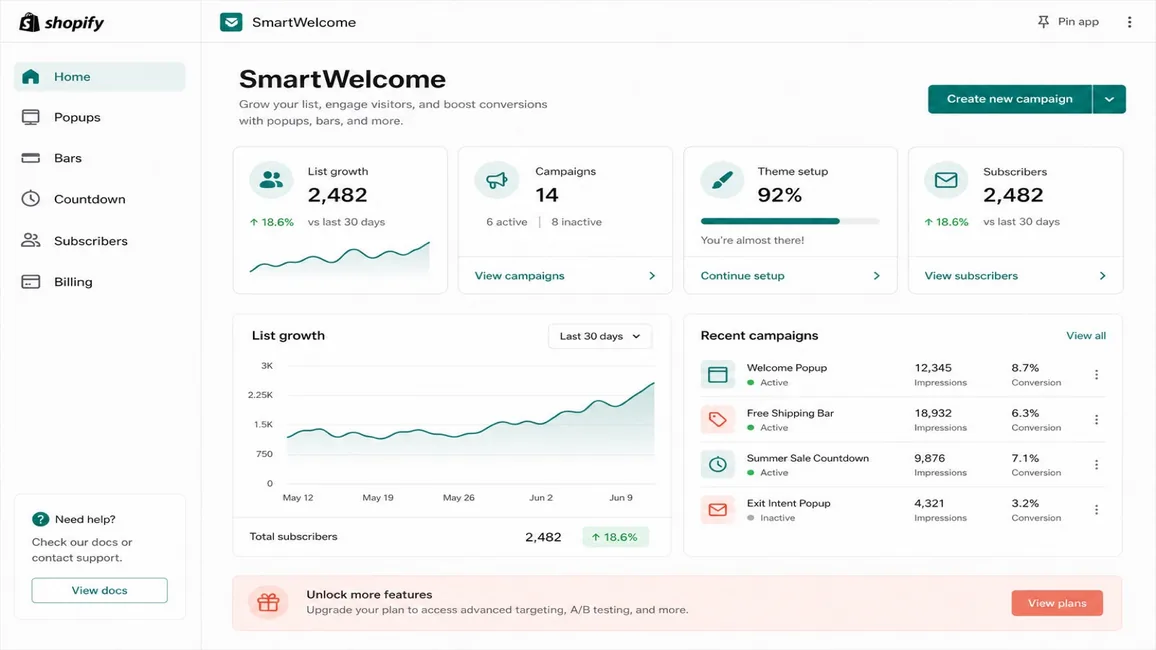
Task: Click the 8.7% conversion value
Action: pos(1026,368)
